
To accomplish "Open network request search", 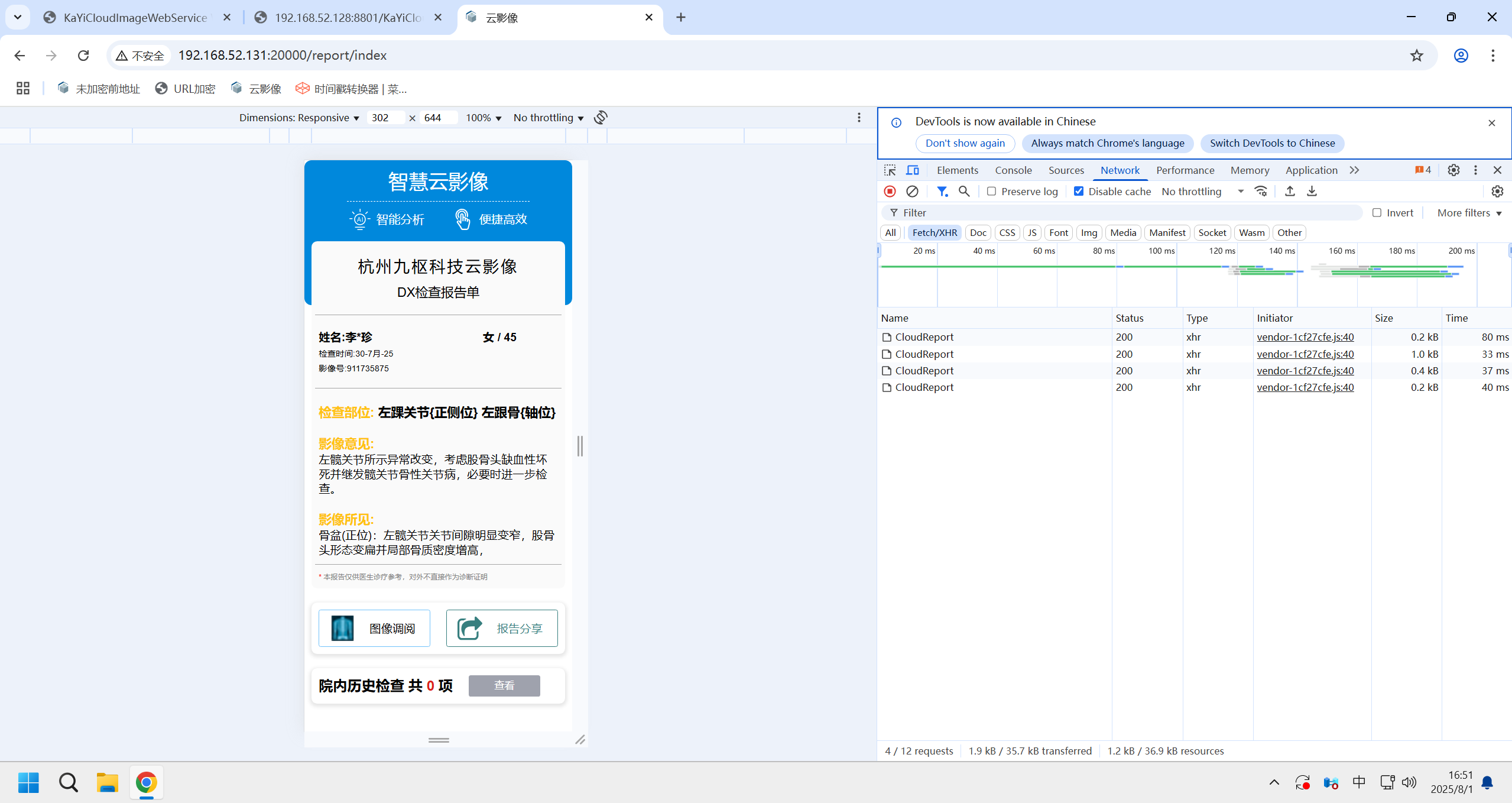I will 964,191.
